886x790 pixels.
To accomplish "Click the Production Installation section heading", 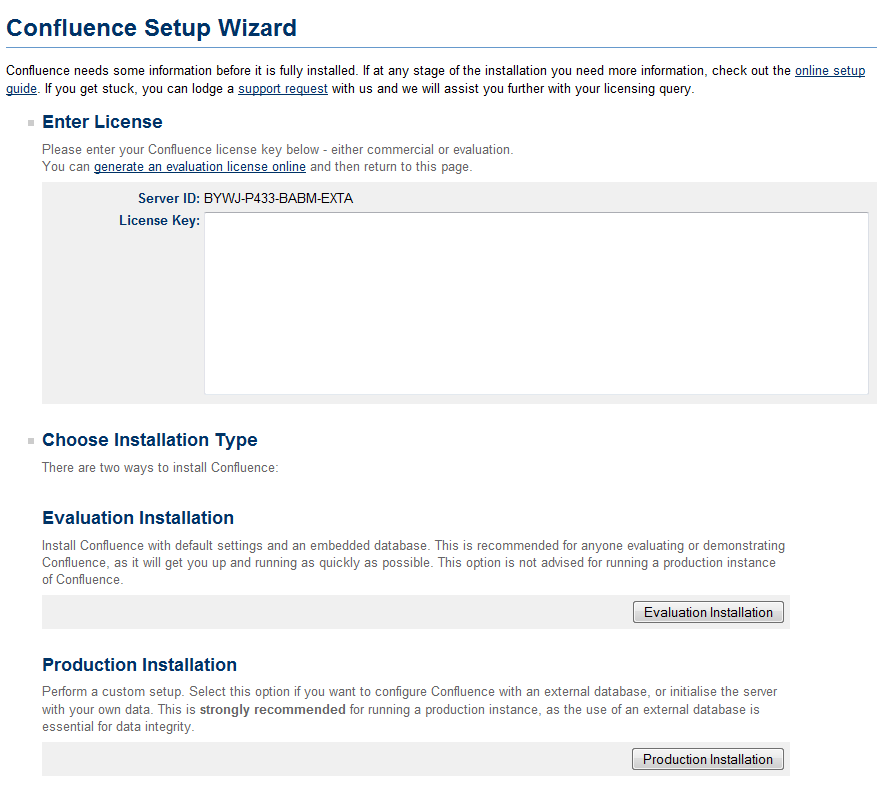I will tap(139, 665).
